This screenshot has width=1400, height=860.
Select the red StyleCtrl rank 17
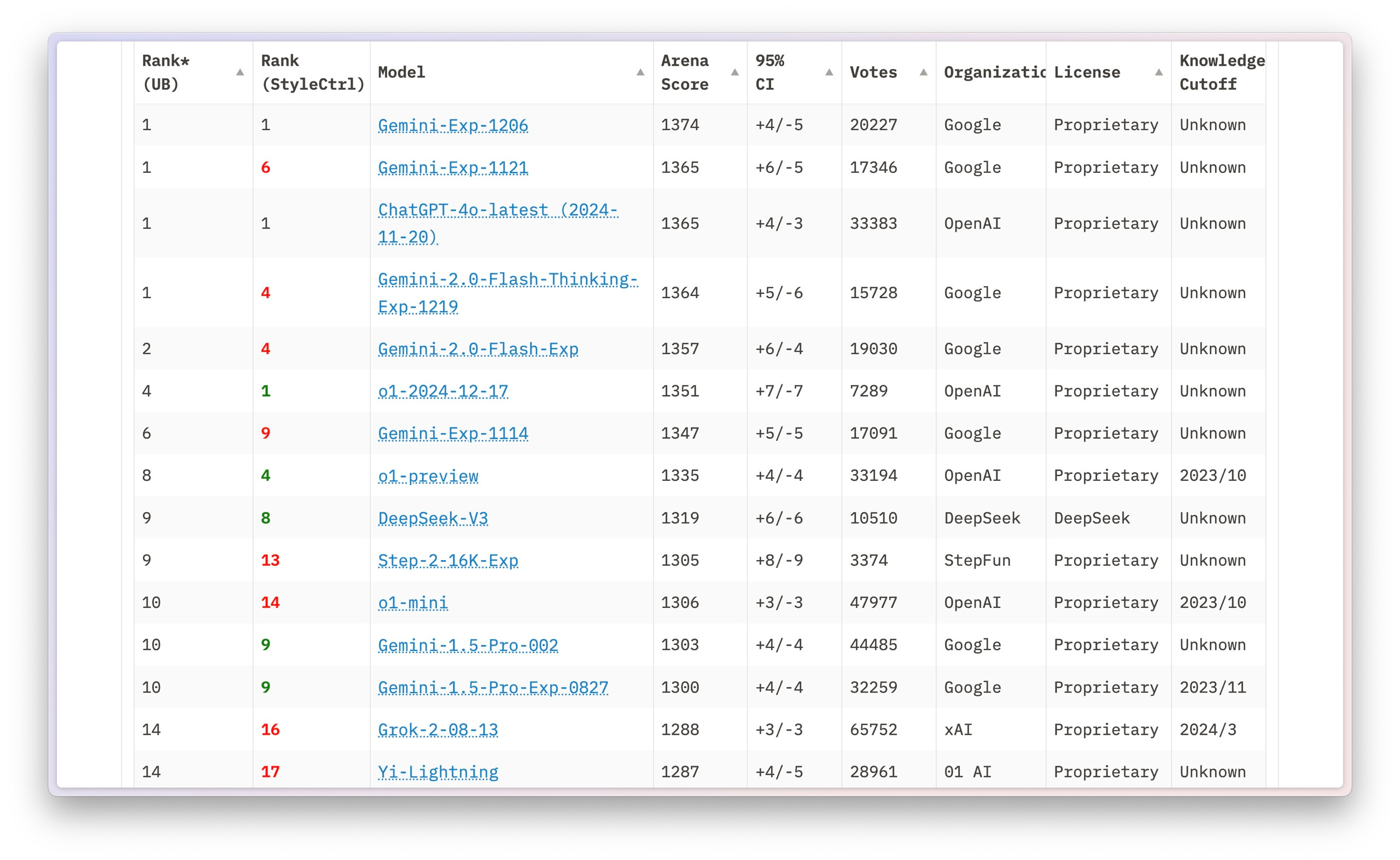270,772
